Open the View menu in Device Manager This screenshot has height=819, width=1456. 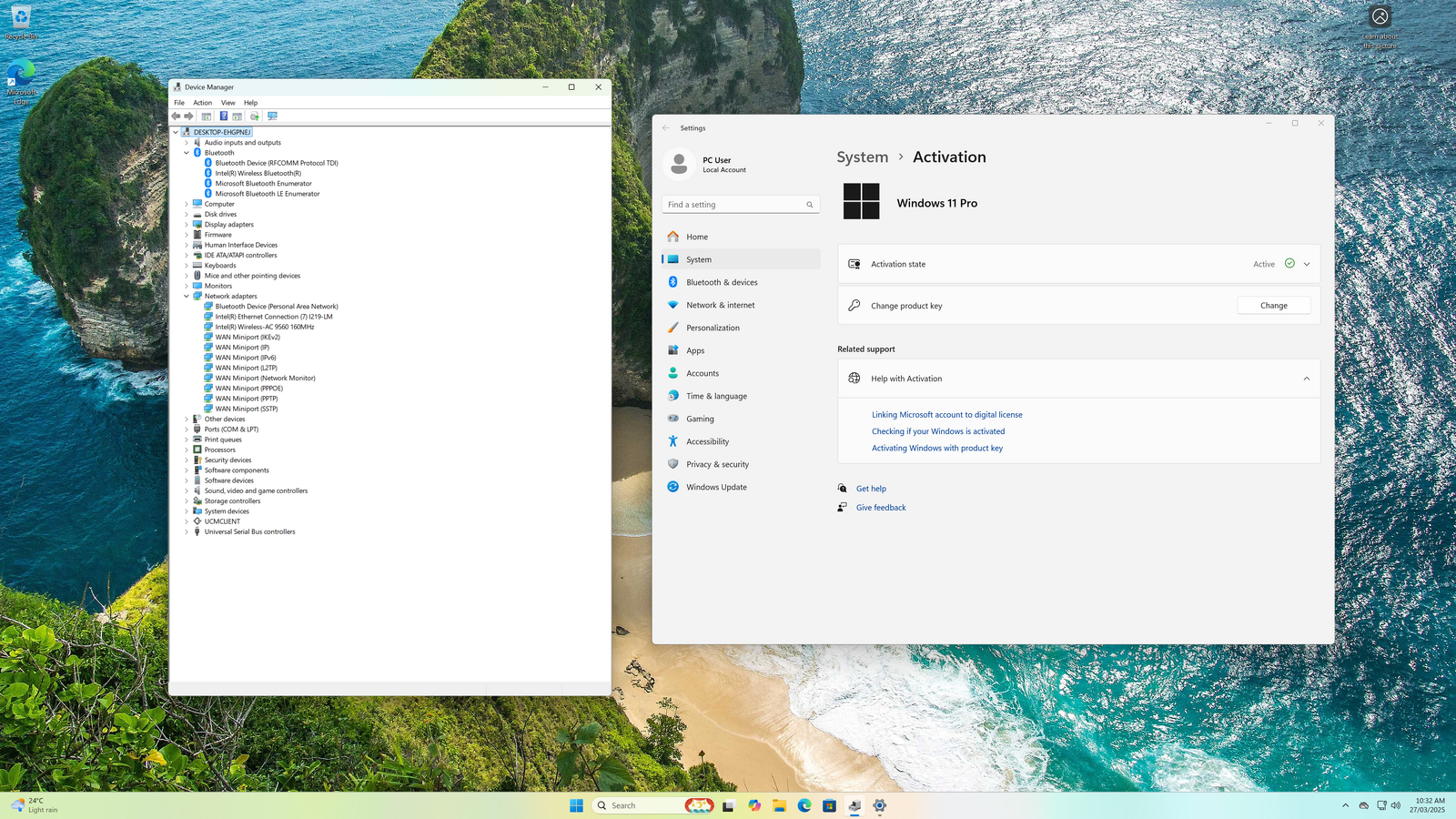coord(228,103)
